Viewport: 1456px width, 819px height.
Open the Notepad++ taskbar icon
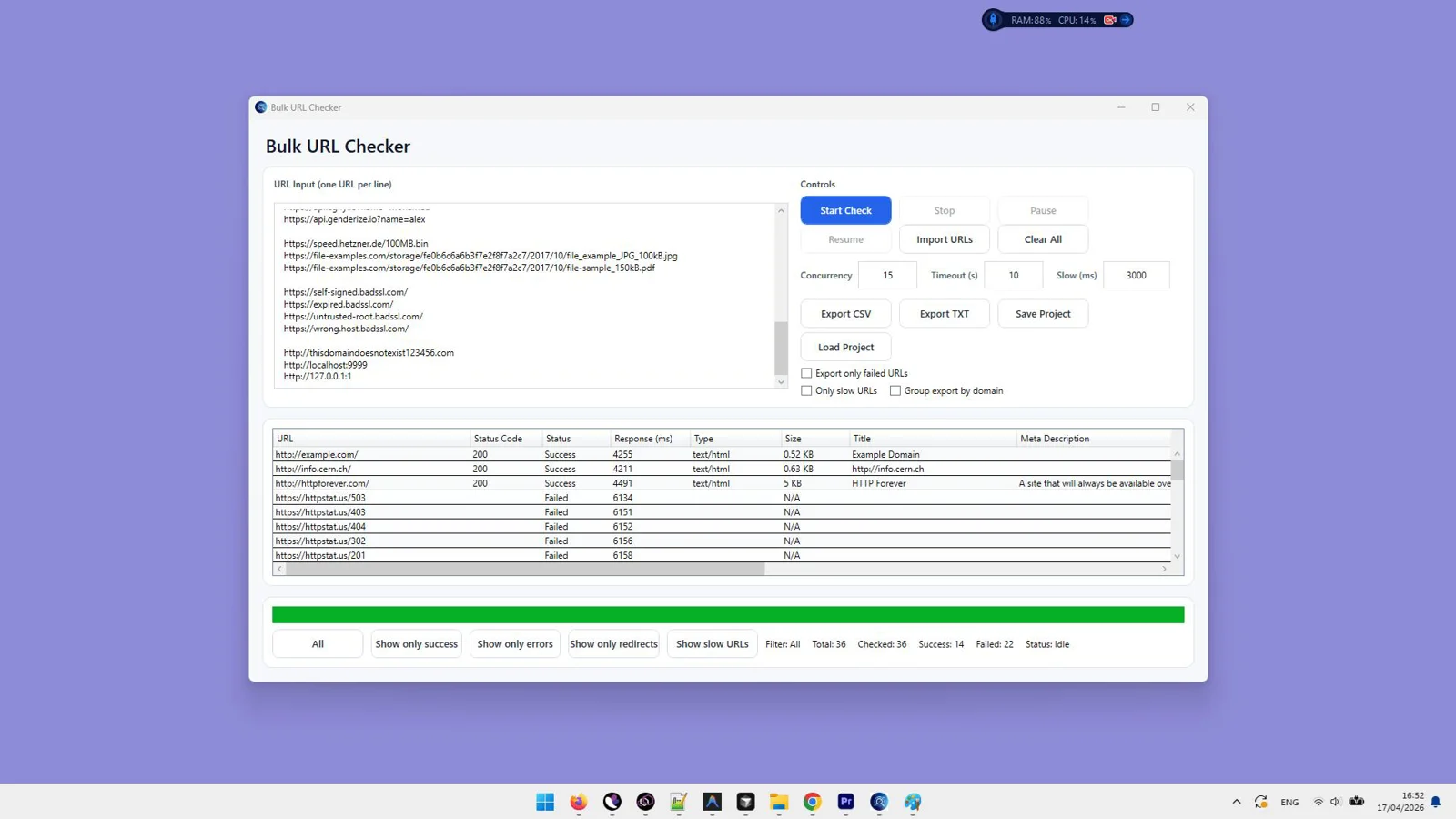679,802
